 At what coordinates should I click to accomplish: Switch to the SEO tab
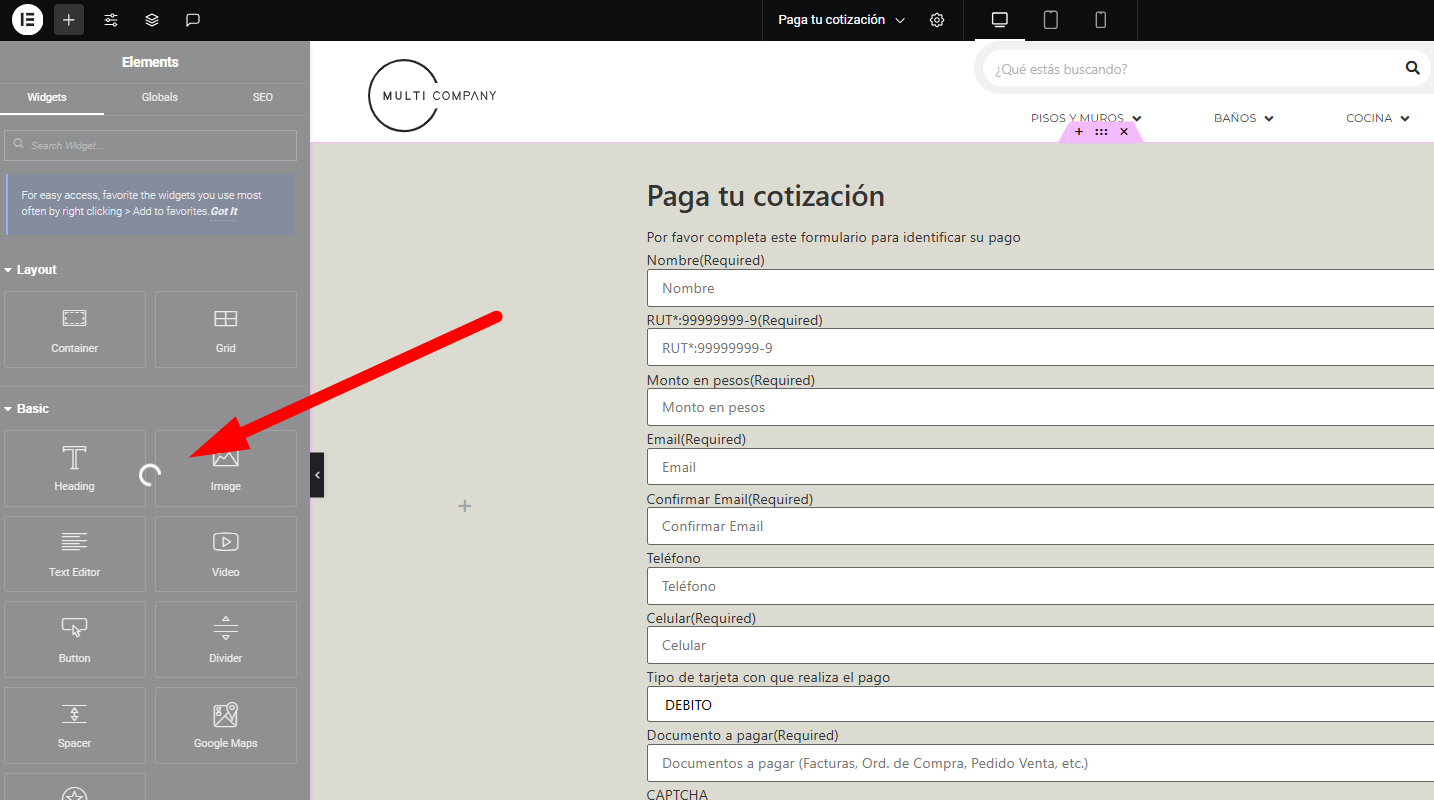tap(263, 97)
